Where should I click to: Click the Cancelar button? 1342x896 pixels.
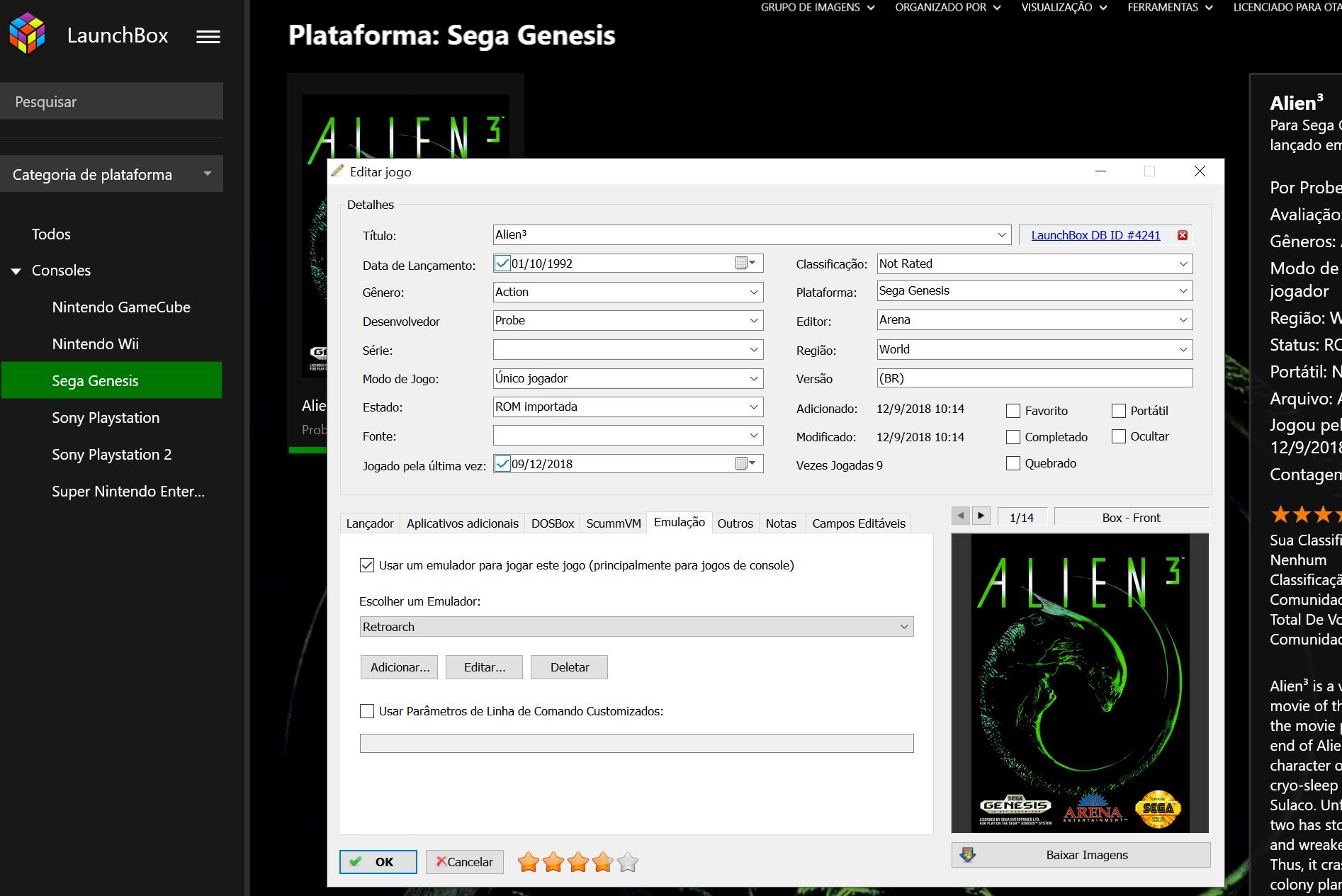[465, 862]
